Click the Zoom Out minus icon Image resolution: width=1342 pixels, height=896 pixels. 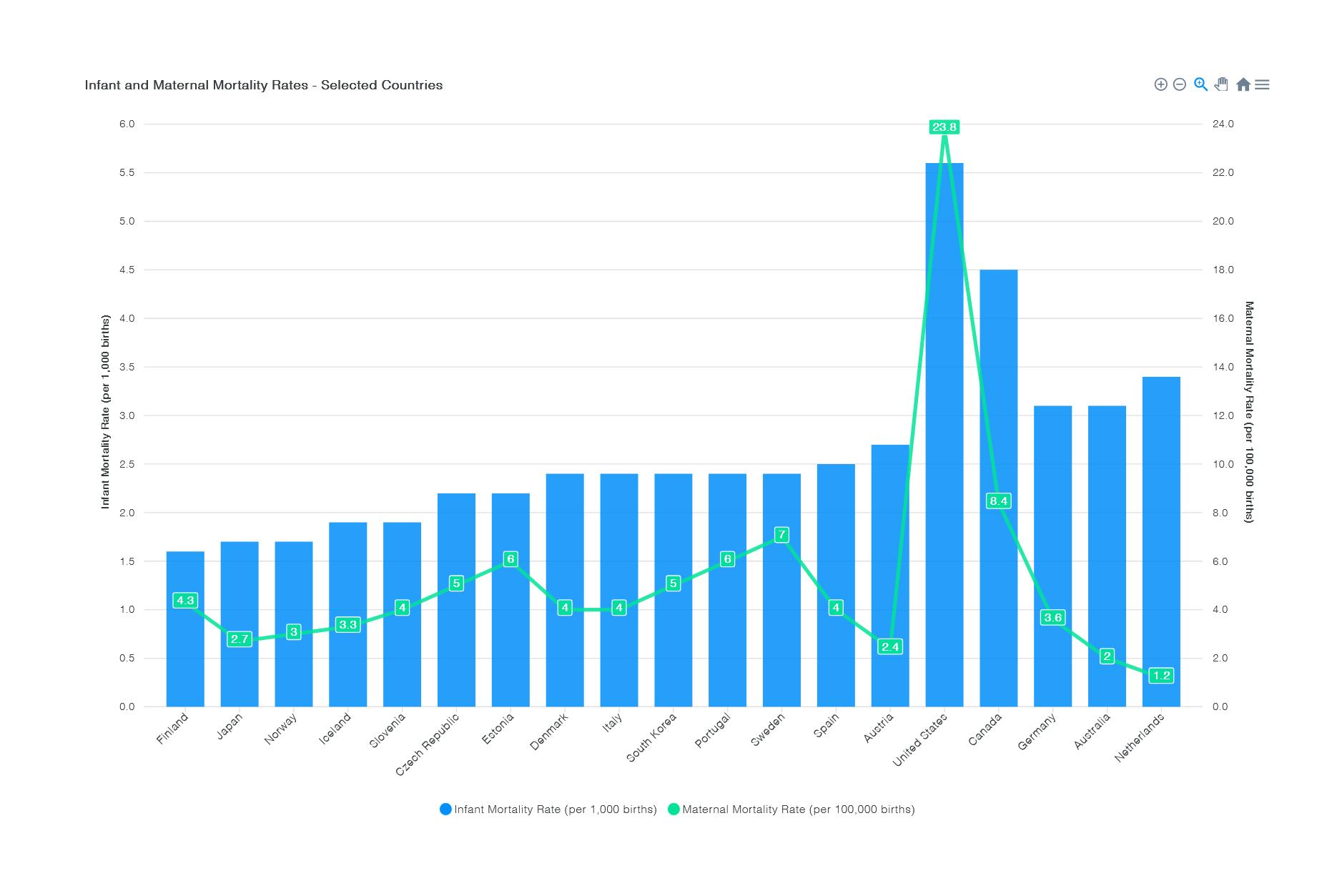click(x=1180, y=84)
